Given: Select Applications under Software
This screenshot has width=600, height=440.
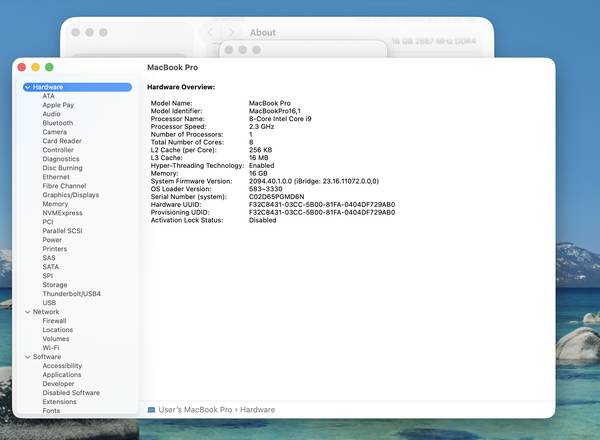Looking at the screenshot, I should [x=62, y=375].
